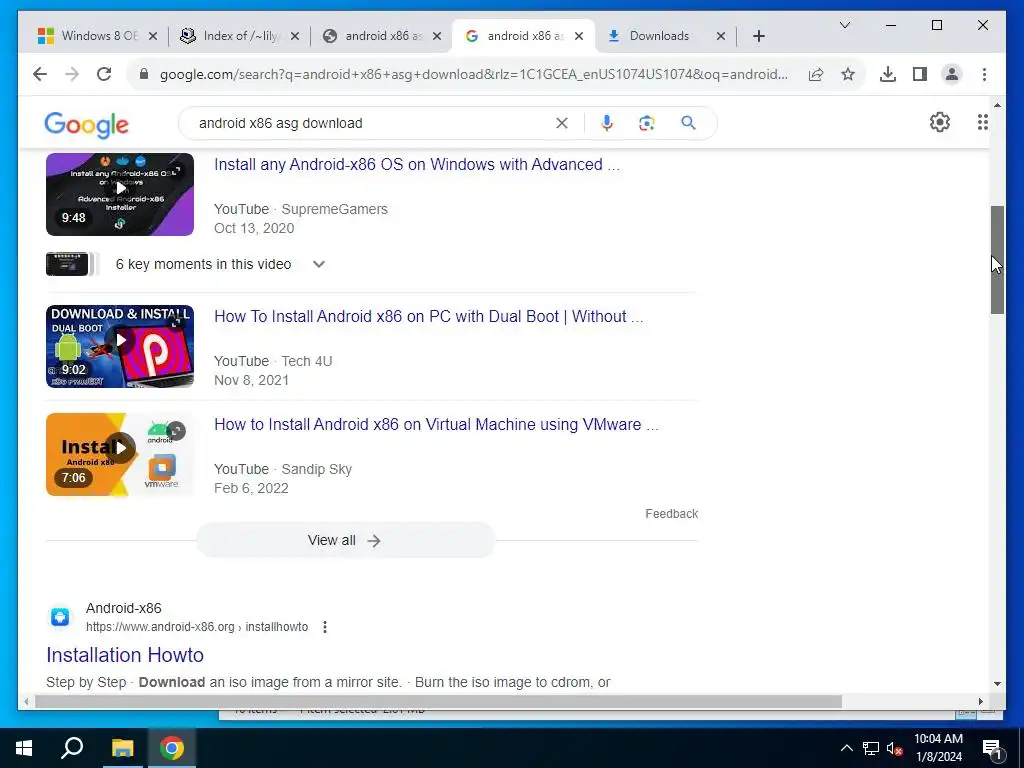Open Windows taskbar search
Viewport: 1024px width, 768px height.
[x=72, y=748]
